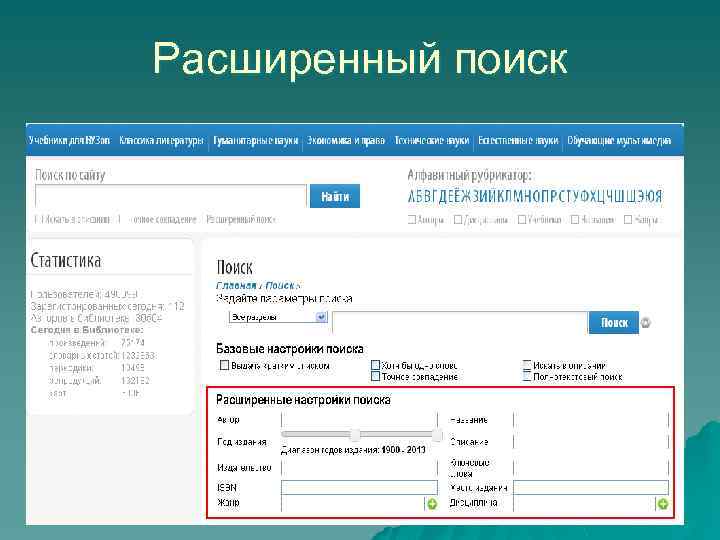Click the Поиск breadcrumb link

280,286
